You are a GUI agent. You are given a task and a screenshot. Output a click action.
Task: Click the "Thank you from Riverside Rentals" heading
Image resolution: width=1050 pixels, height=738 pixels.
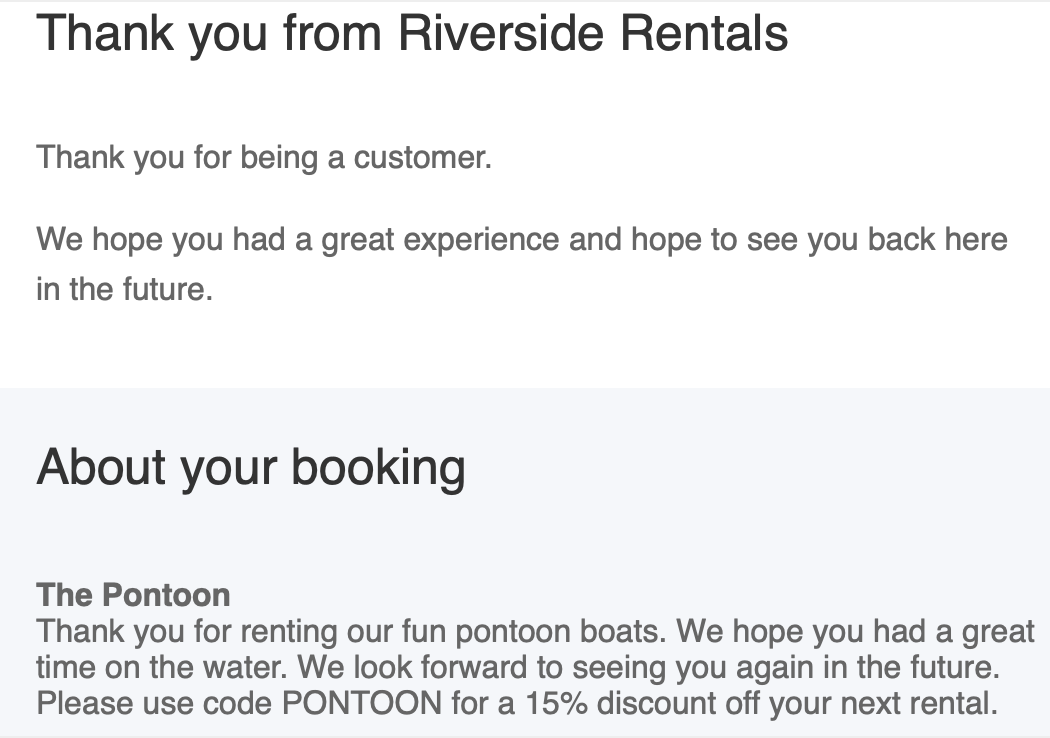tap(412, 33)
